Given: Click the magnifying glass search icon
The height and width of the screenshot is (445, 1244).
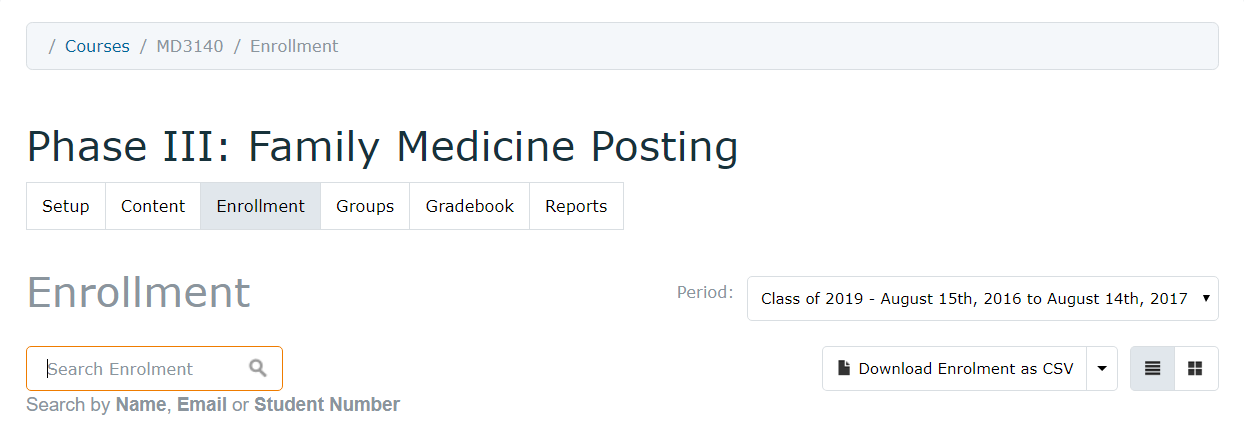Looking at the screenshot, I should pyautogui.click(x=258, y=368).
